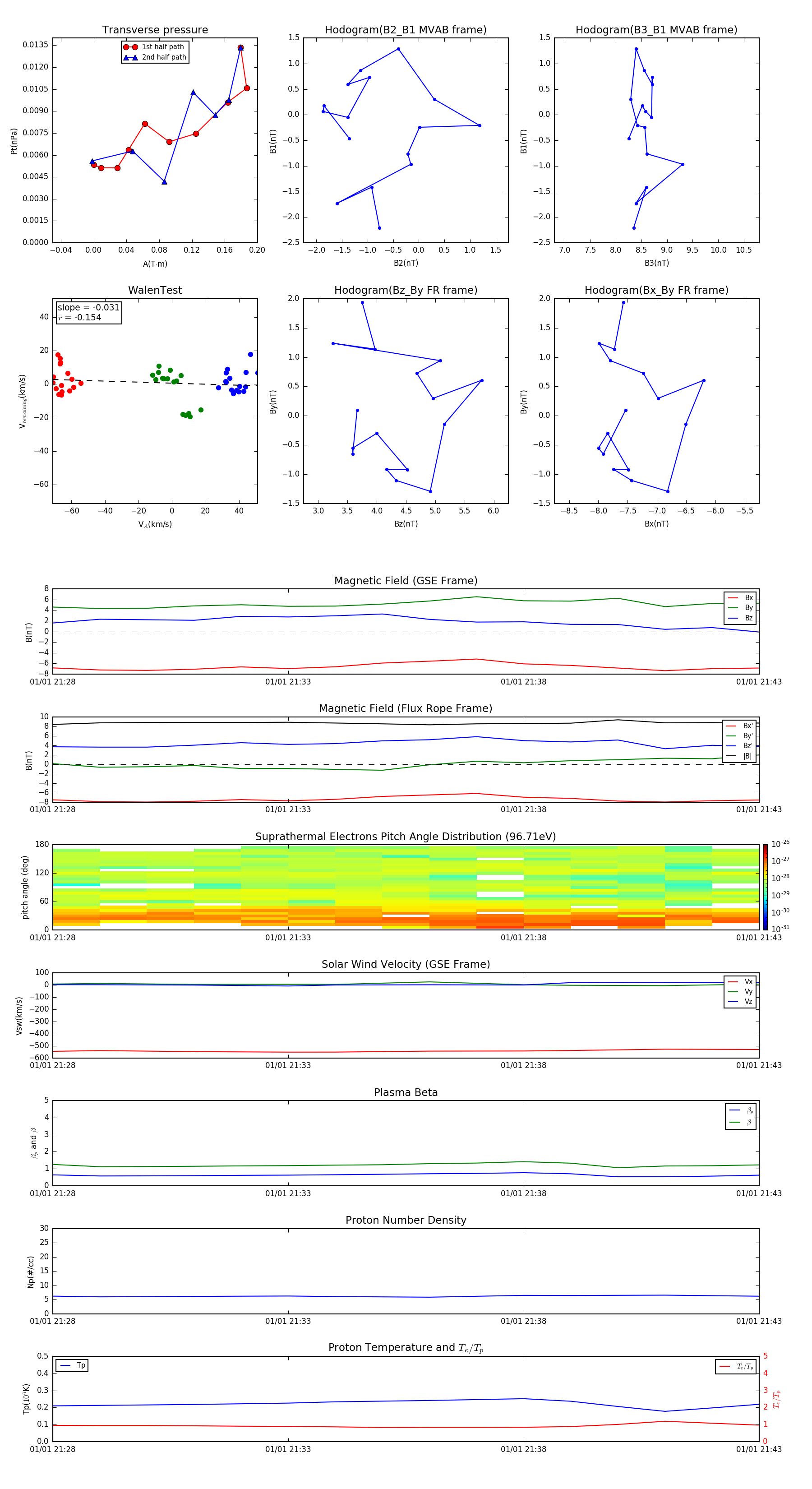Select the '1st half path' legend entry
Screen dimensions: 812x1489
(x=154, y=47)
